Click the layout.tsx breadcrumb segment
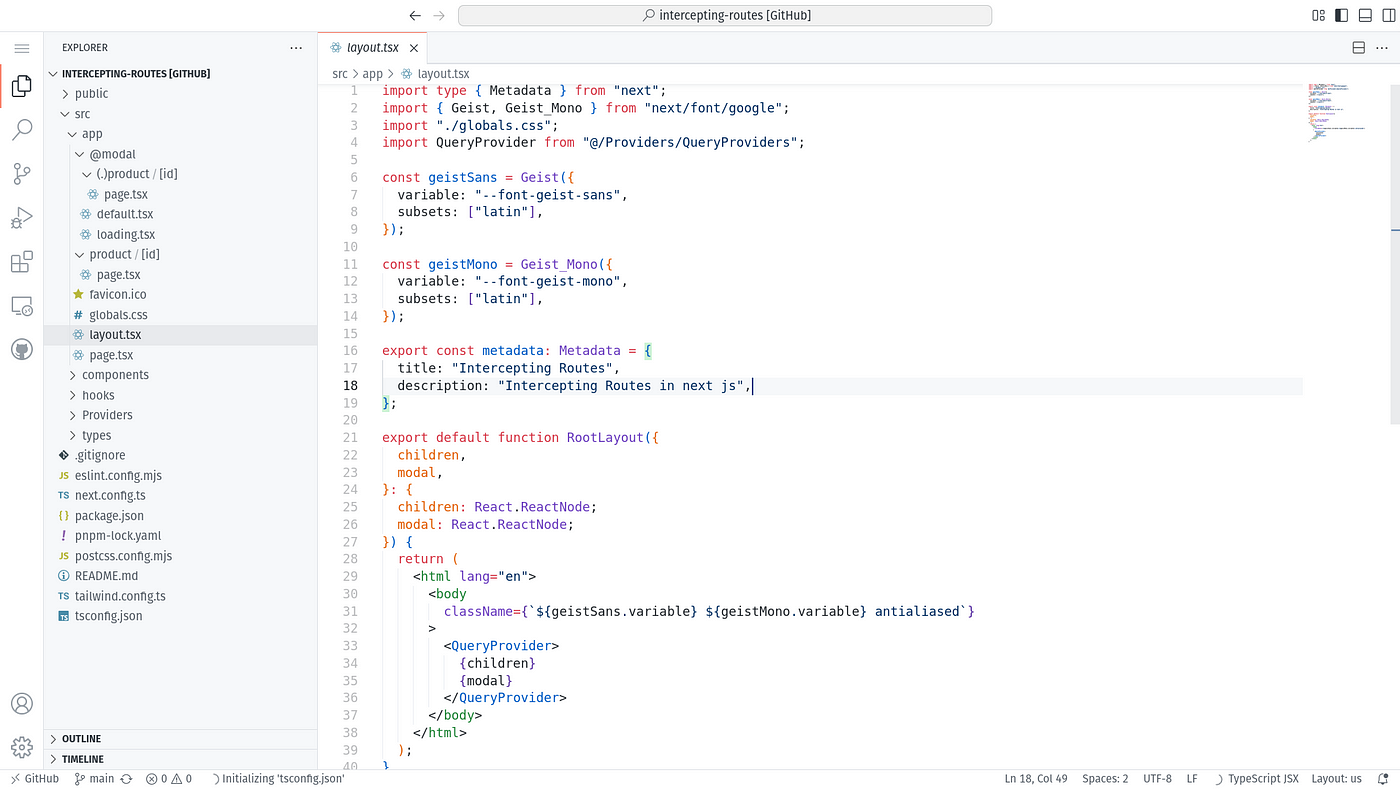This screenshot has height=789, width=1400. pos(435,74)
